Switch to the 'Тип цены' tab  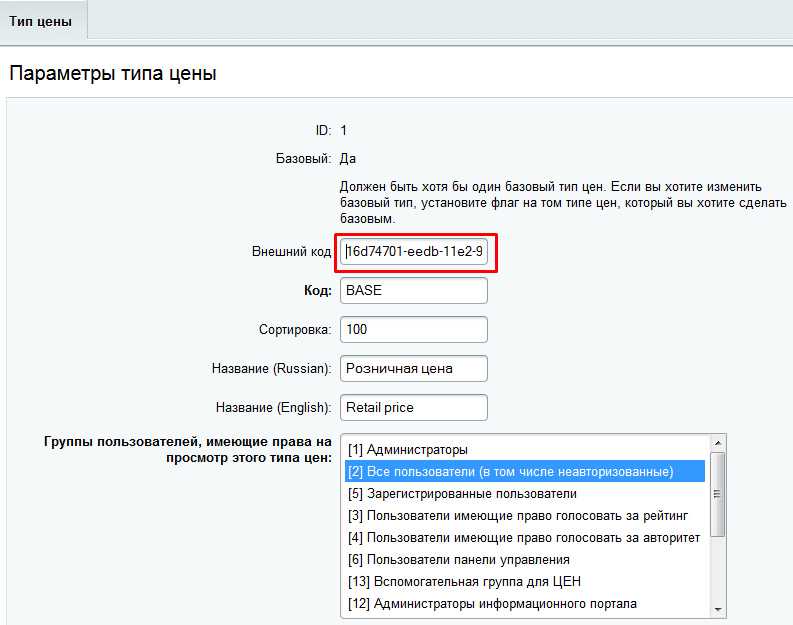[41, 20]
